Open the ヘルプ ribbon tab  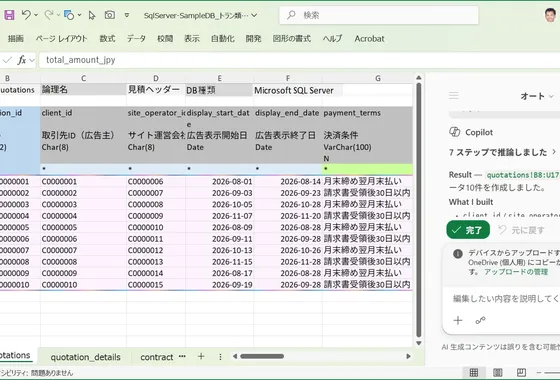pos(332,39)
